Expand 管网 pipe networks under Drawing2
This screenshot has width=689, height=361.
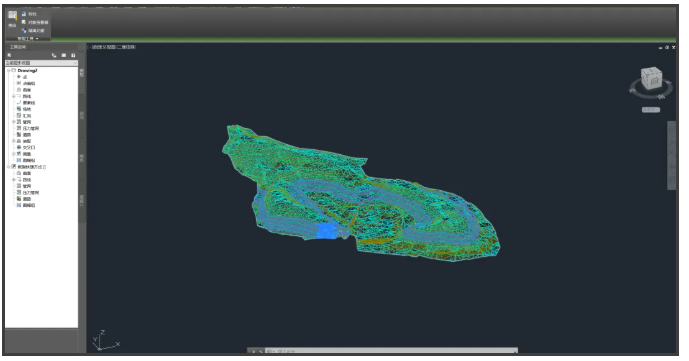14,122
